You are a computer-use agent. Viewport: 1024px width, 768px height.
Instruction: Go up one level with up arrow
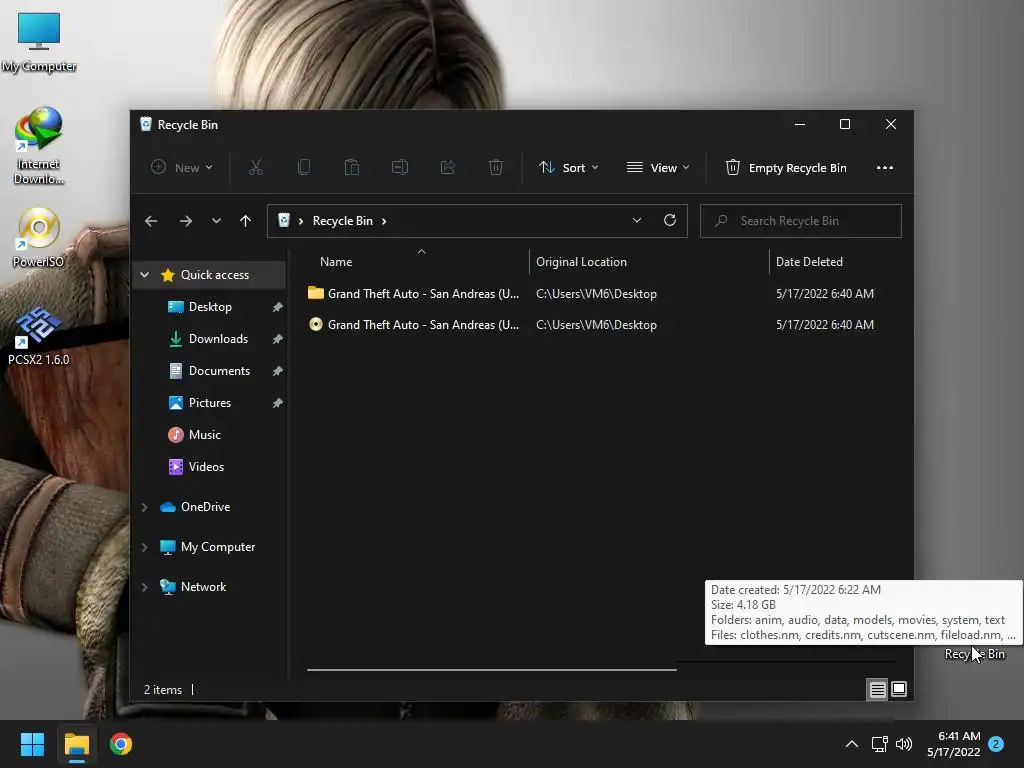click(x=246, y=221)
